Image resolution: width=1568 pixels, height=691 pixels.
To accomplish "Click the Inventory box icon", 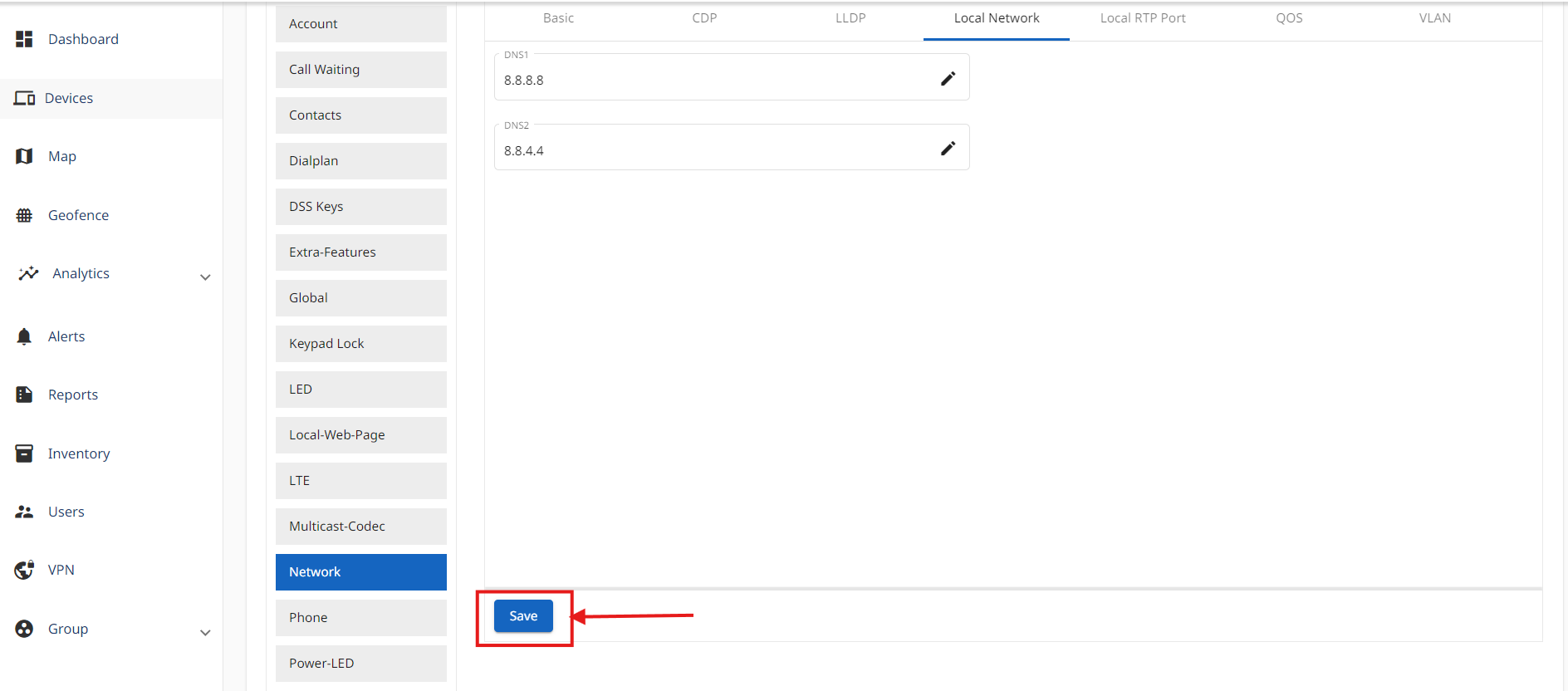I will [24, 453].
